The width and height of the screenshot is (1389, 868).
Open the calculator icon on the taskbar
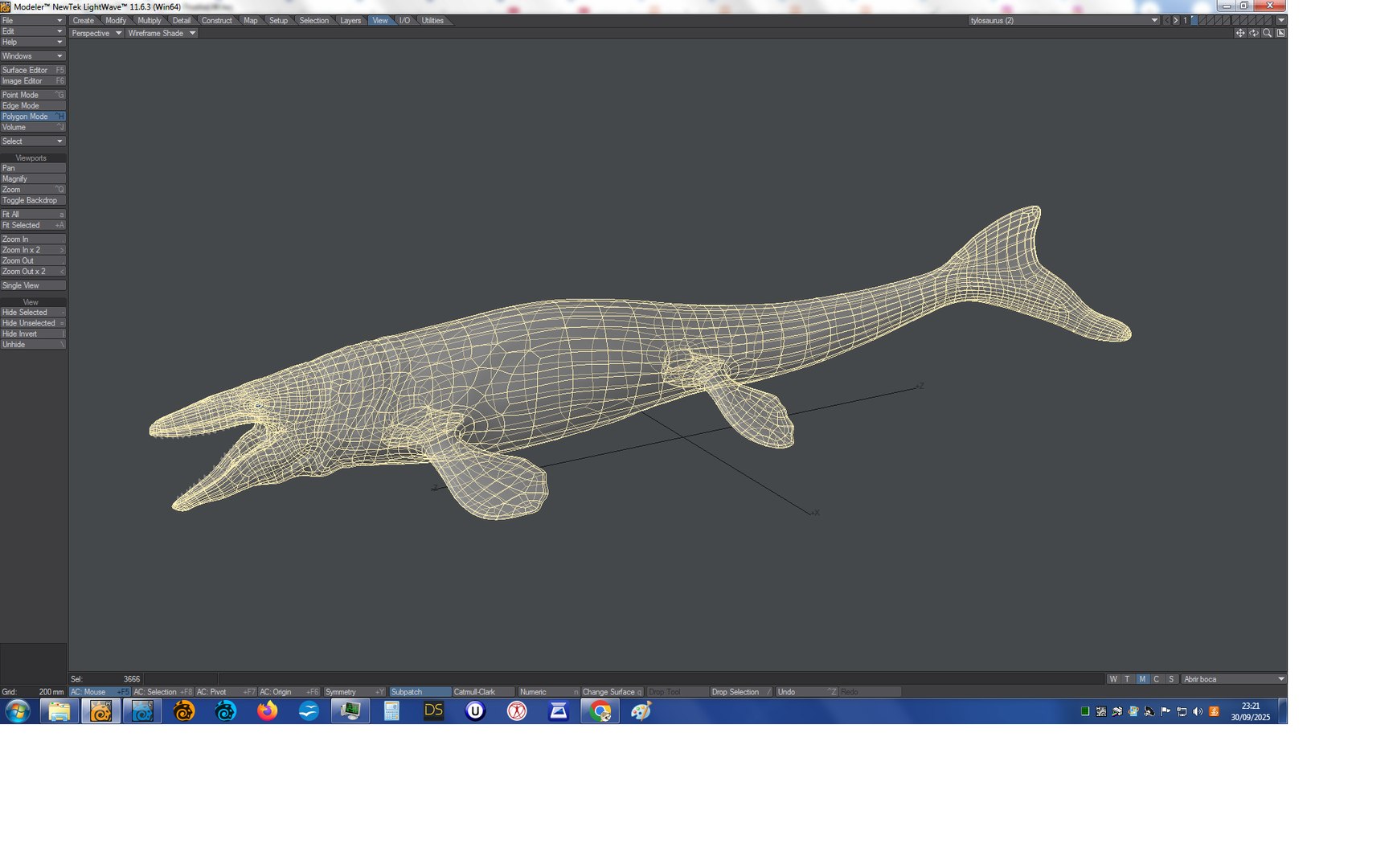(391, 711)
